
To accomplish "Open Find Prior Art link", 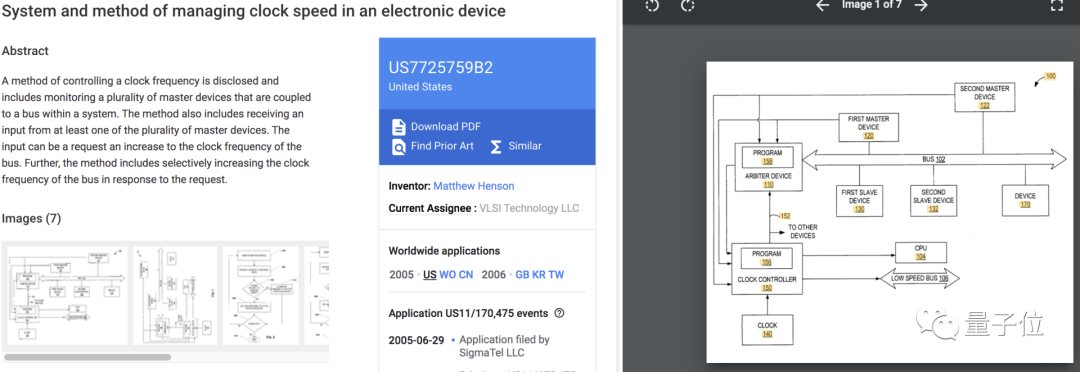I will click(x=442, y=146).
